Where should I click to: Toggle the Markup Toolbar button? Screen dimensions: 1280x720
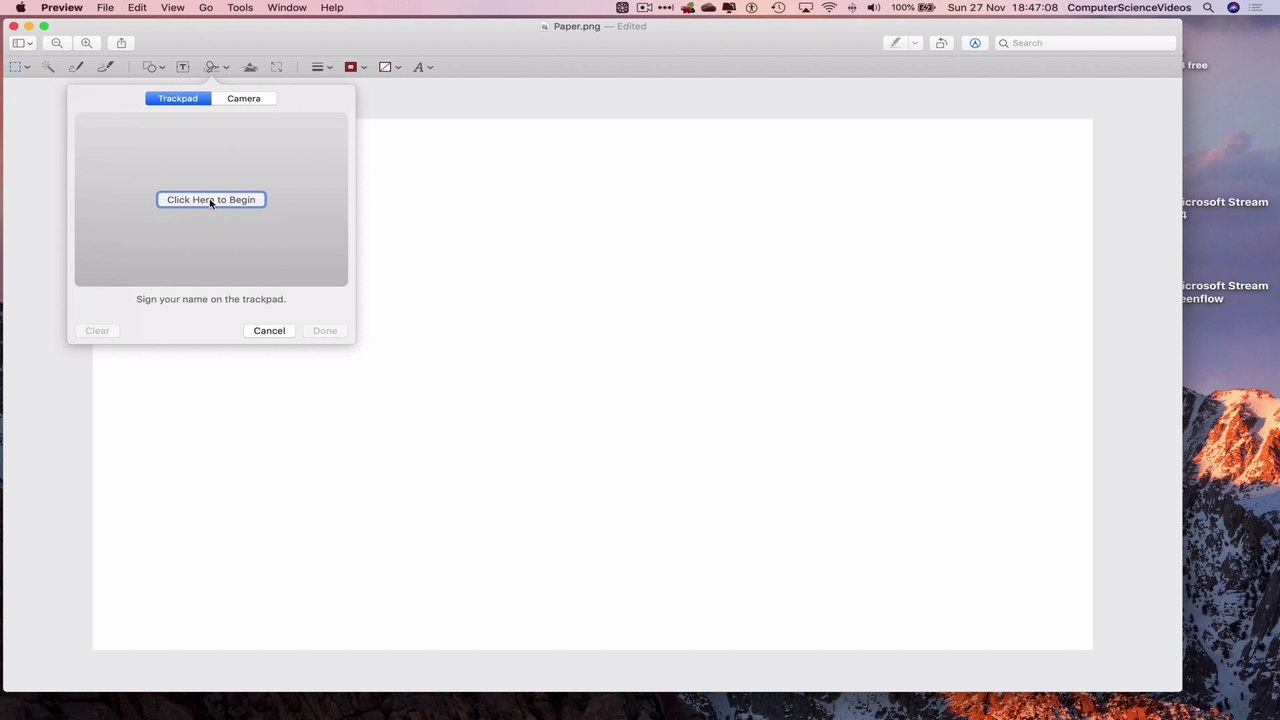point(975,43)
